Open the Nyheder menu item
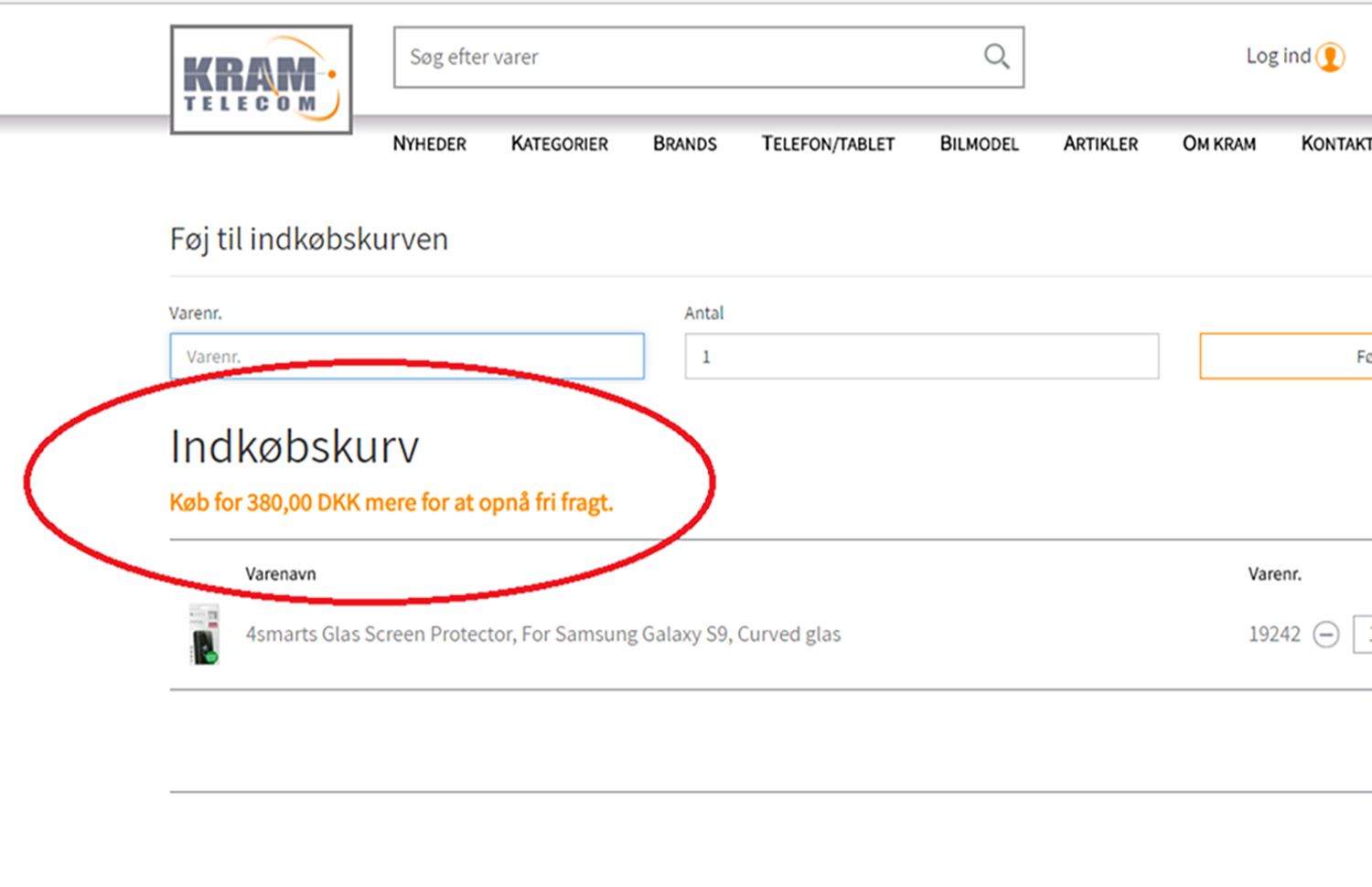 429,144
